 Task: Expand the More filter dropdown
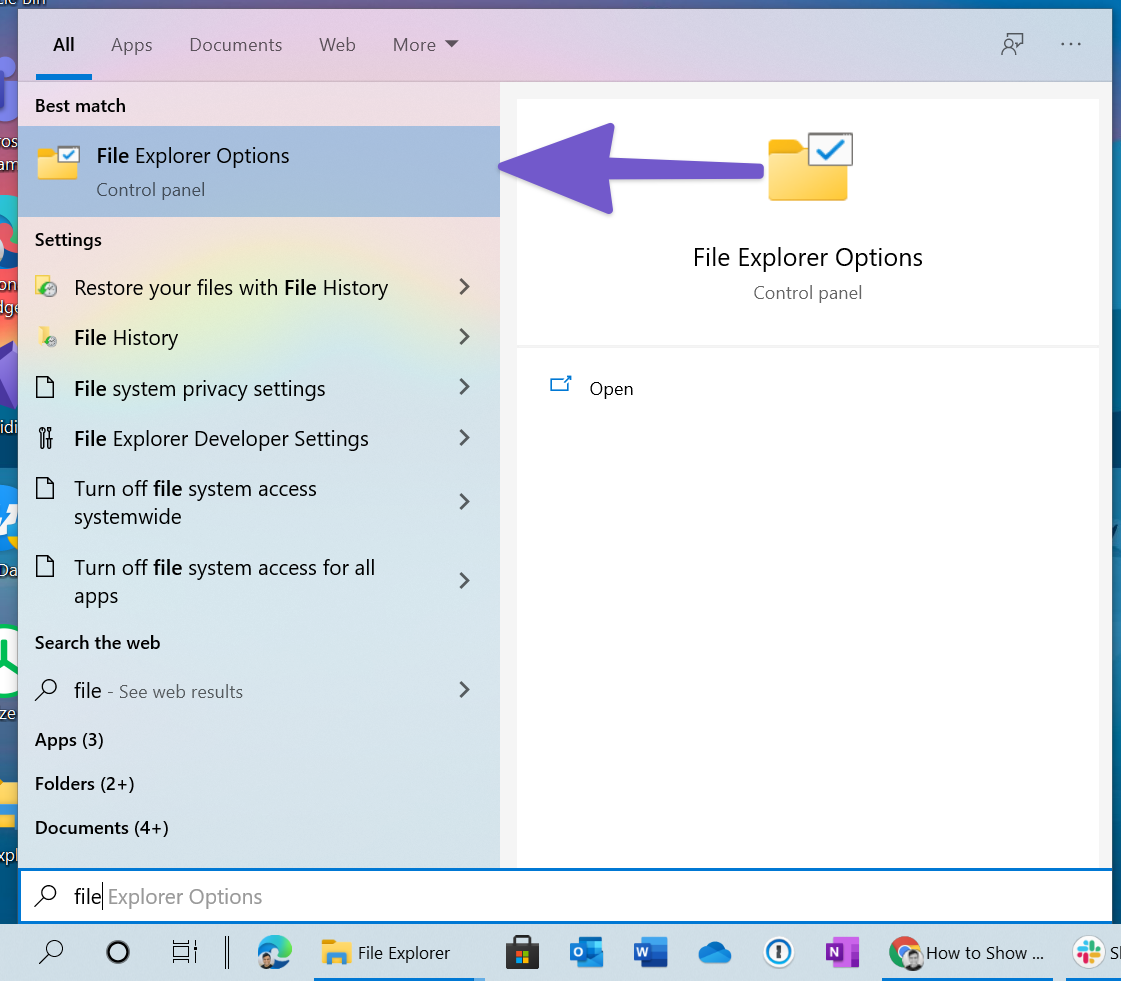pyautogui.click(x=425, y=45)
